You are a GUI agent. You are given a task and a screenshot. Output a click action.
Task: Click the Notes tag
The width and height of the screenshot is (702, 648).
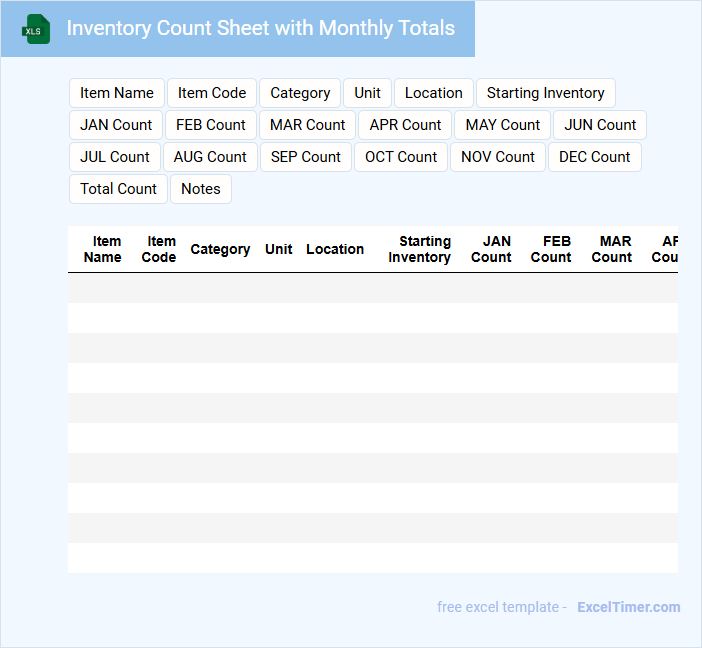[201, 189]
